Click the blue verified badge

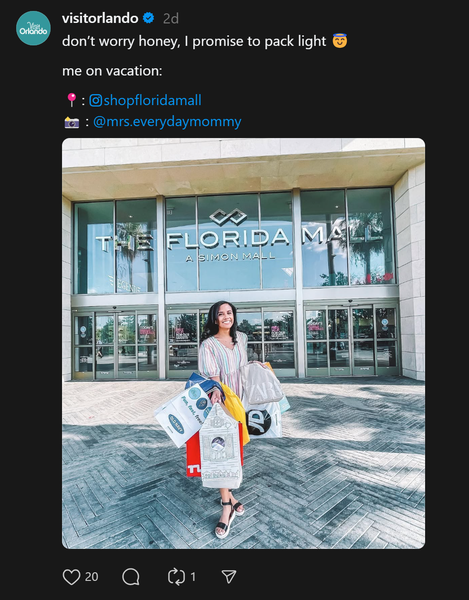click(148, 18)
